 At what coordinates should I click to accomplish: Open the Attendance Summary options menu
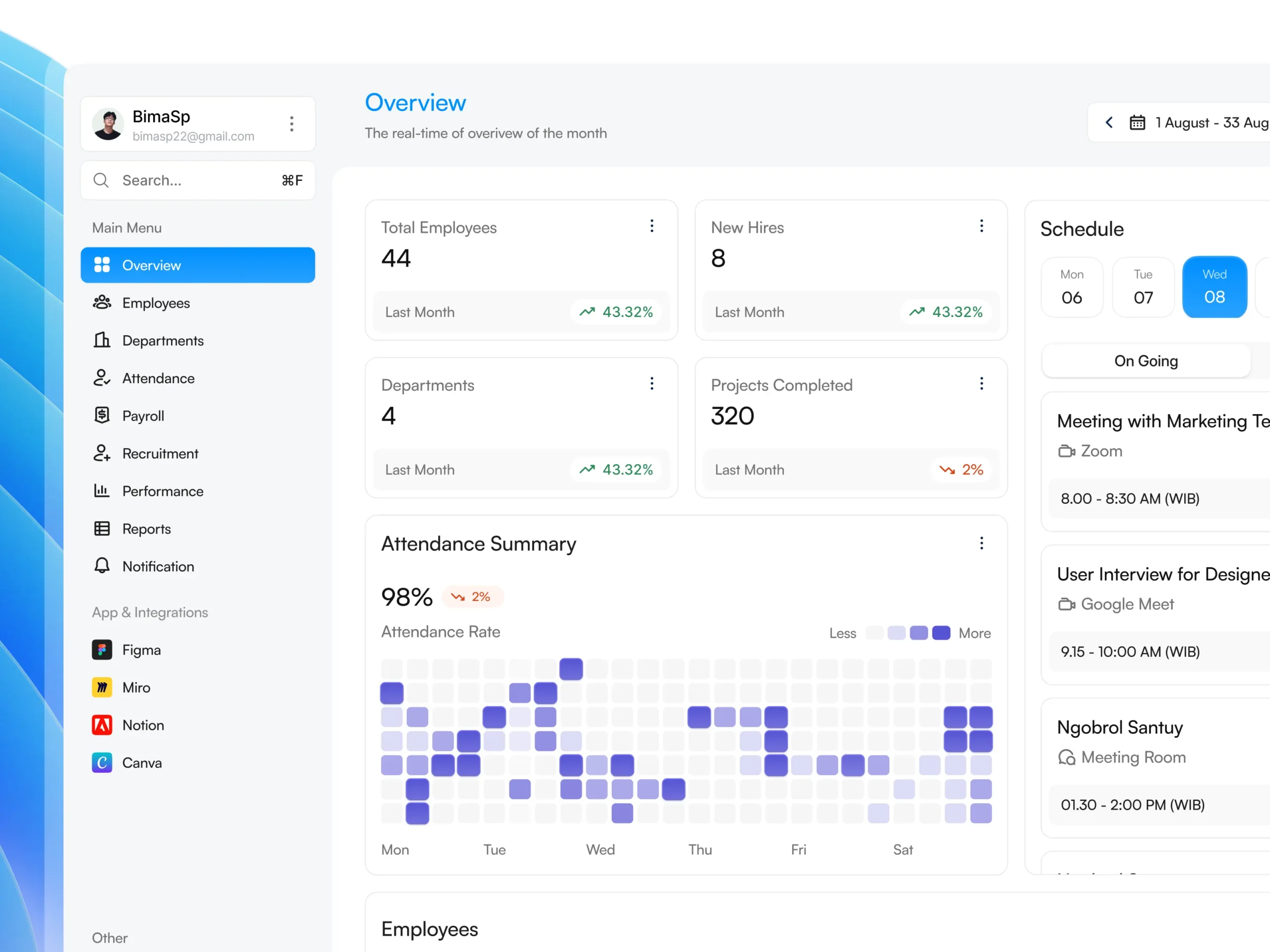pos(982,543)
